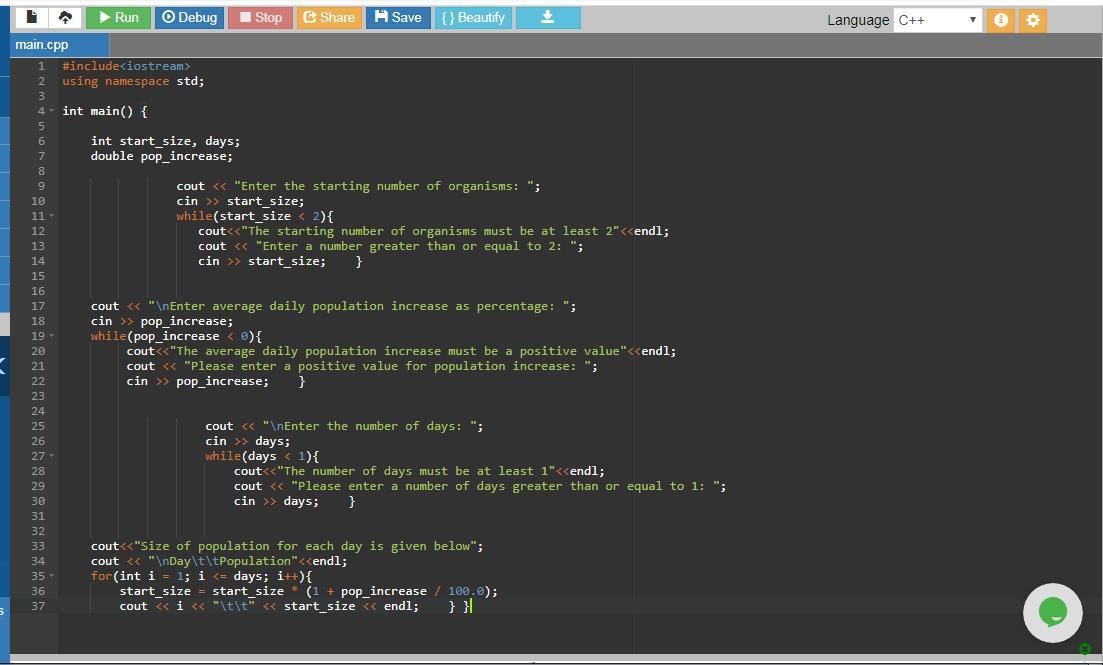Click the new file icon
Image resolution: width=1103 pixels, height=665 pixels.
[x=32, y=17]
